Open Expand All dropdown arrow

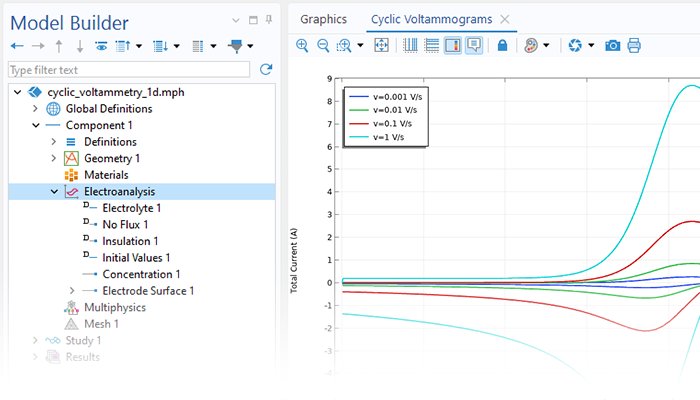[177, 46]
